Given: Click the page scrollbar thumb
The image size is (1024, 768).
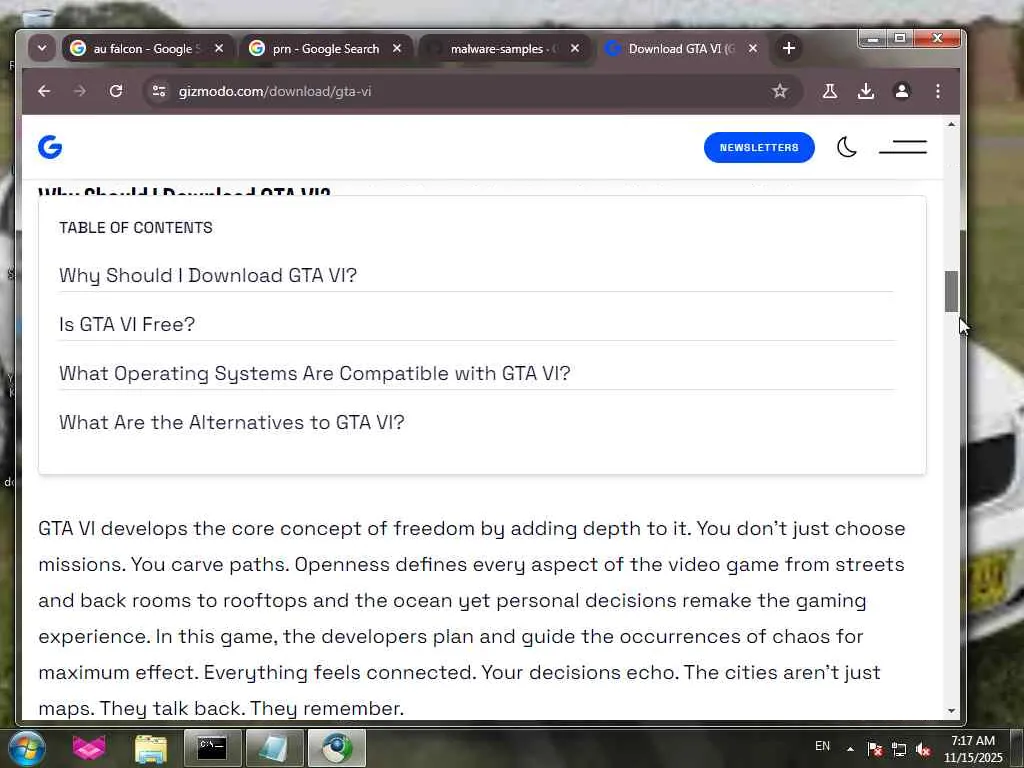Looking at the screenshot, I should (x=952, y=291).
